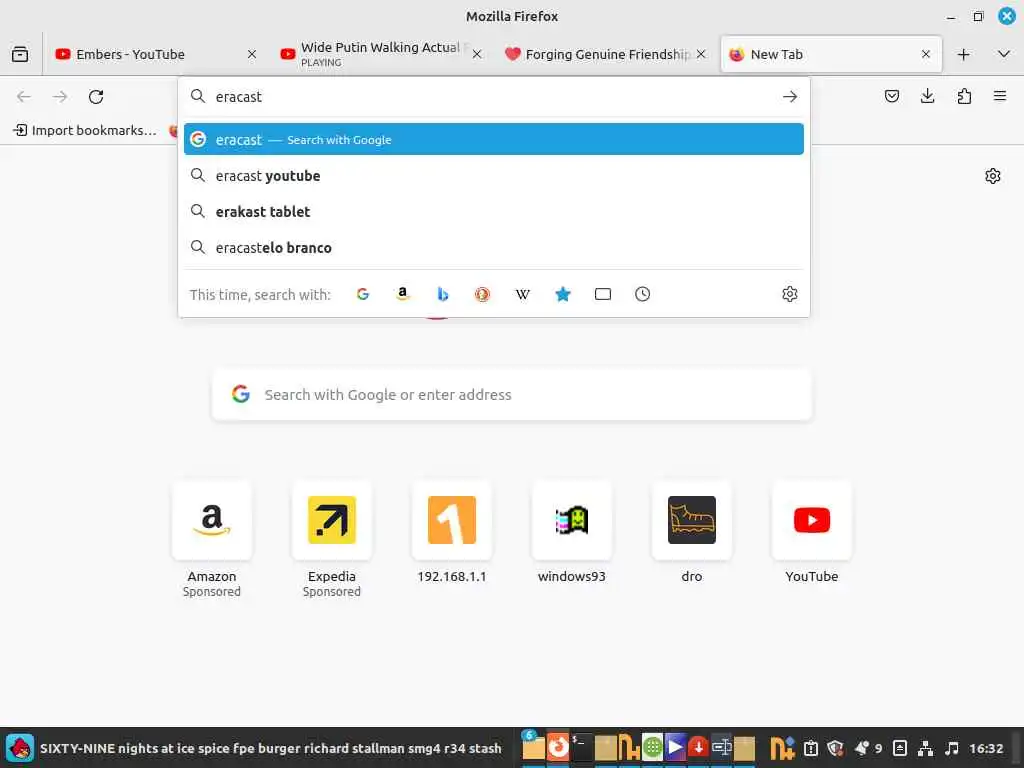Open the file manager folder with badge 6

(x=533, y=746)
